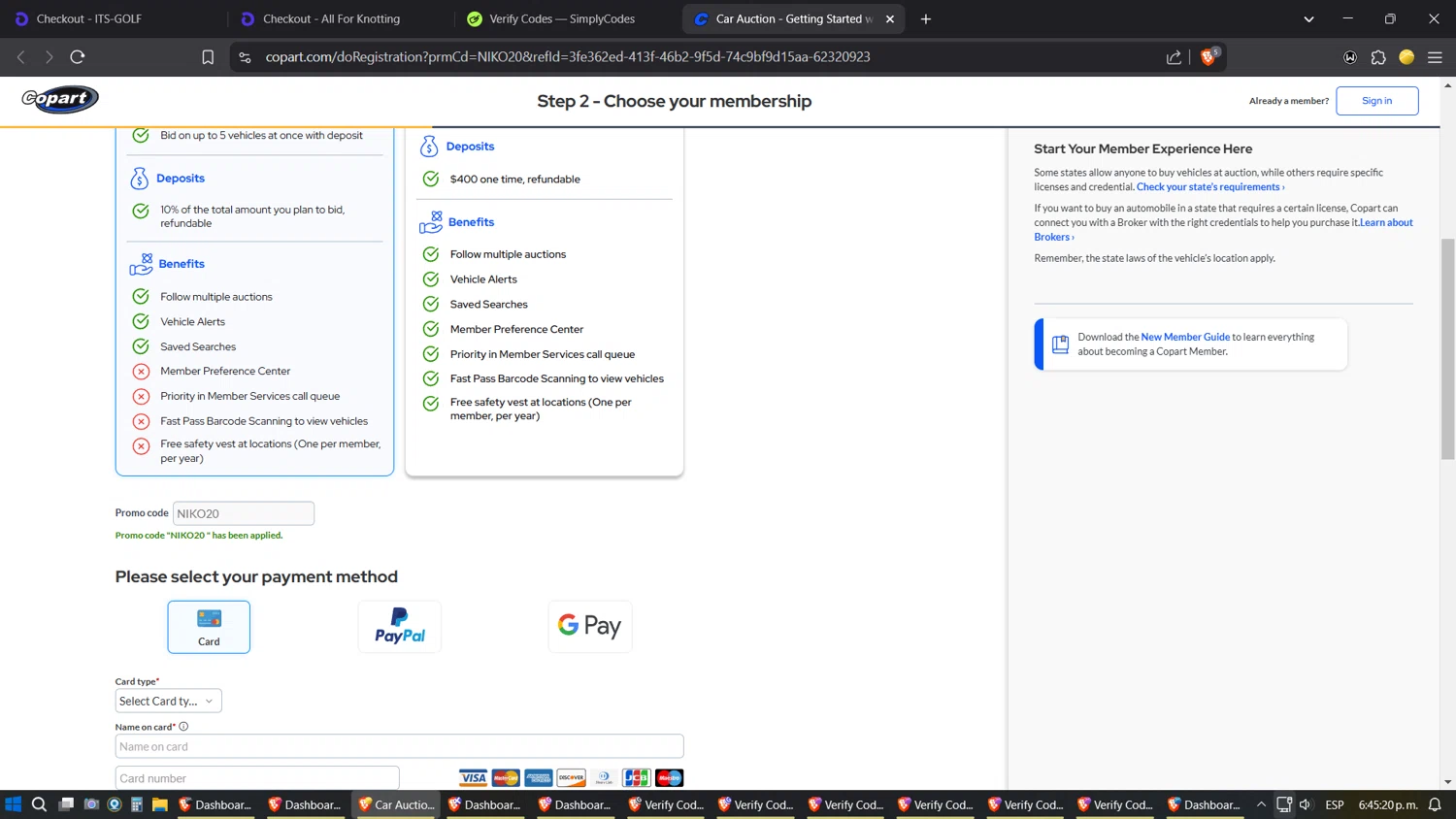Screen dimensions: 1456x819
Task: Open the browser hamburger menu
Action: click(x=1435, y=57)
